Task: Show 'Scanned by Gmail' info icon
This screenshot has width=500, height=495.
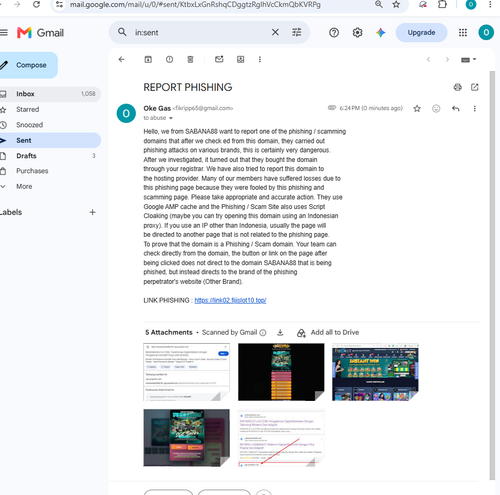Action: (x=263, y=332)
